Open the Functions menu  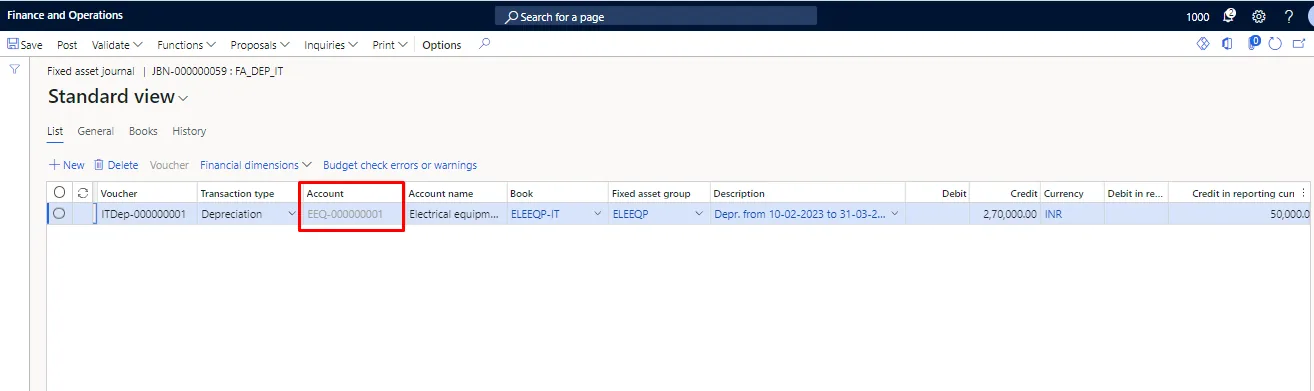187,45
